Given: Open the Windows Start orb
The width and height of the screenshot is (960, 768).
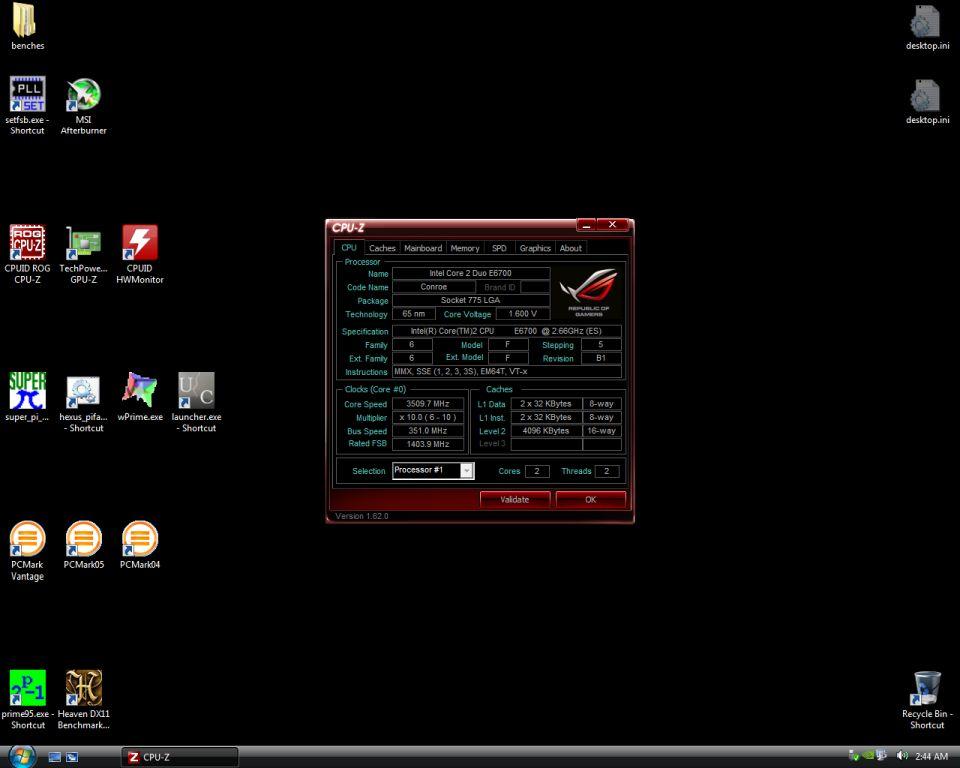Looking at the screenshot, I should pos(22,756).
